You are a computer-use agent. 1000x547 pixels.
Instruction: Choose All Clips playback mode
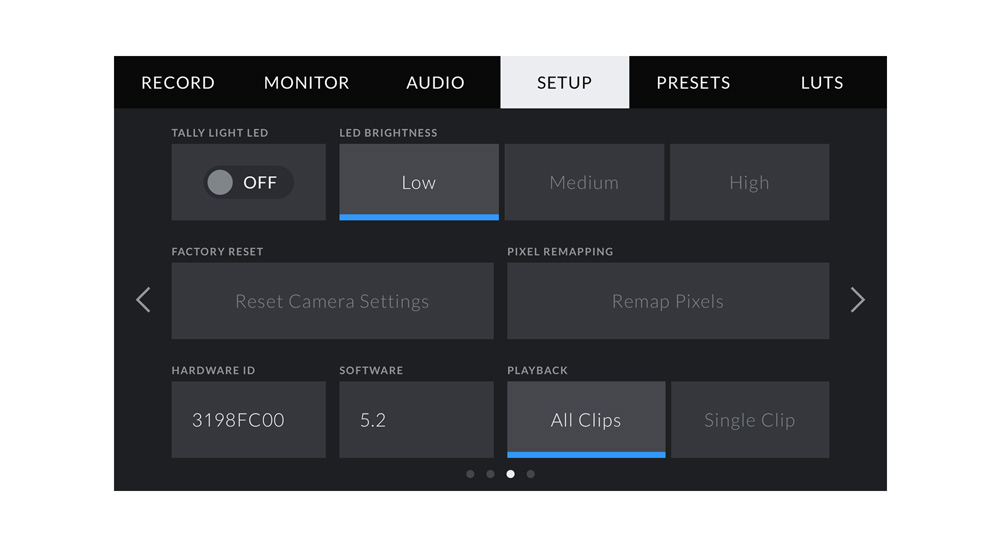[x=586, y=420]
